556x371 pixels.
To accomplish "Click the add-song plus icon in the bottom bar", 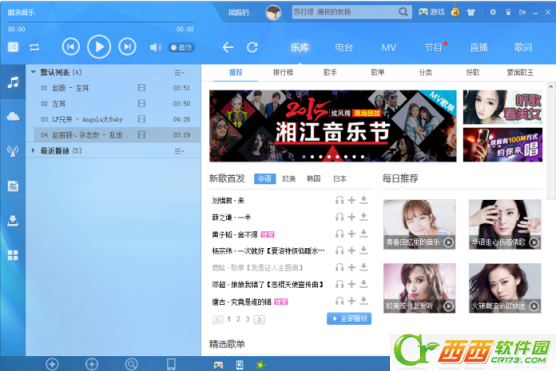I will point(52,364).
